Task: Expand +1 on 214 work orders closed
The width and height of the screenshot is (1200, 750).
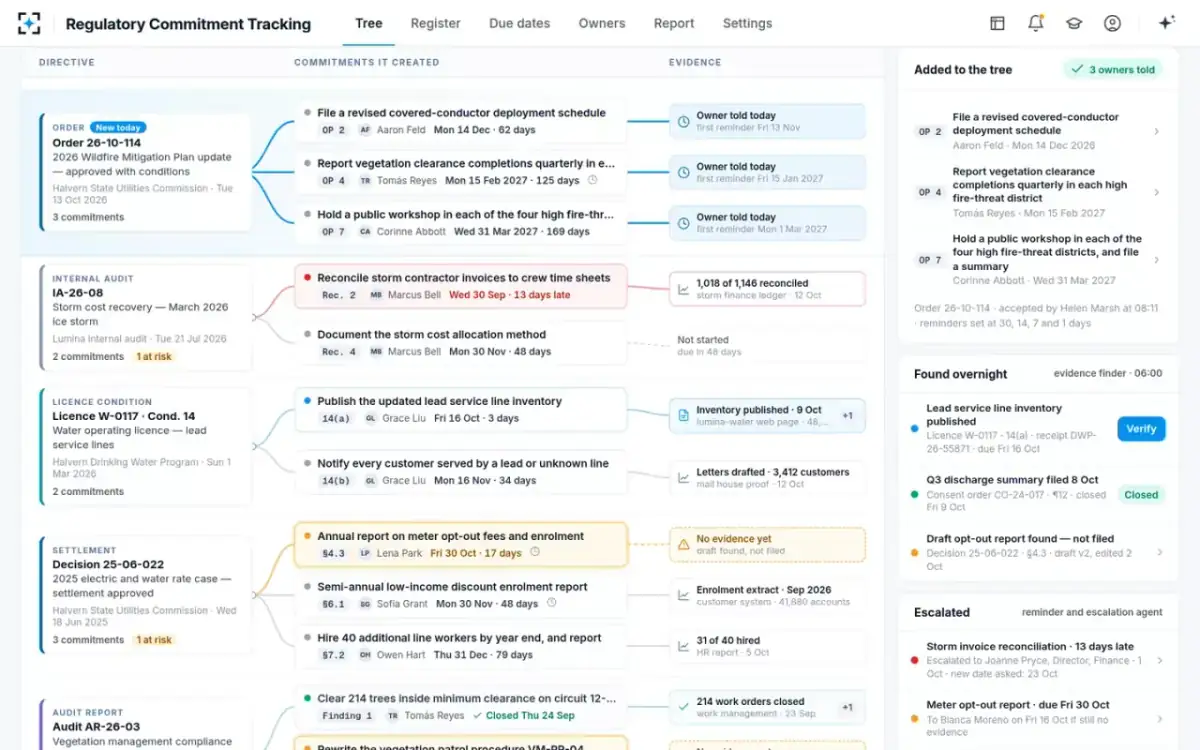Action: coord(847,707)
